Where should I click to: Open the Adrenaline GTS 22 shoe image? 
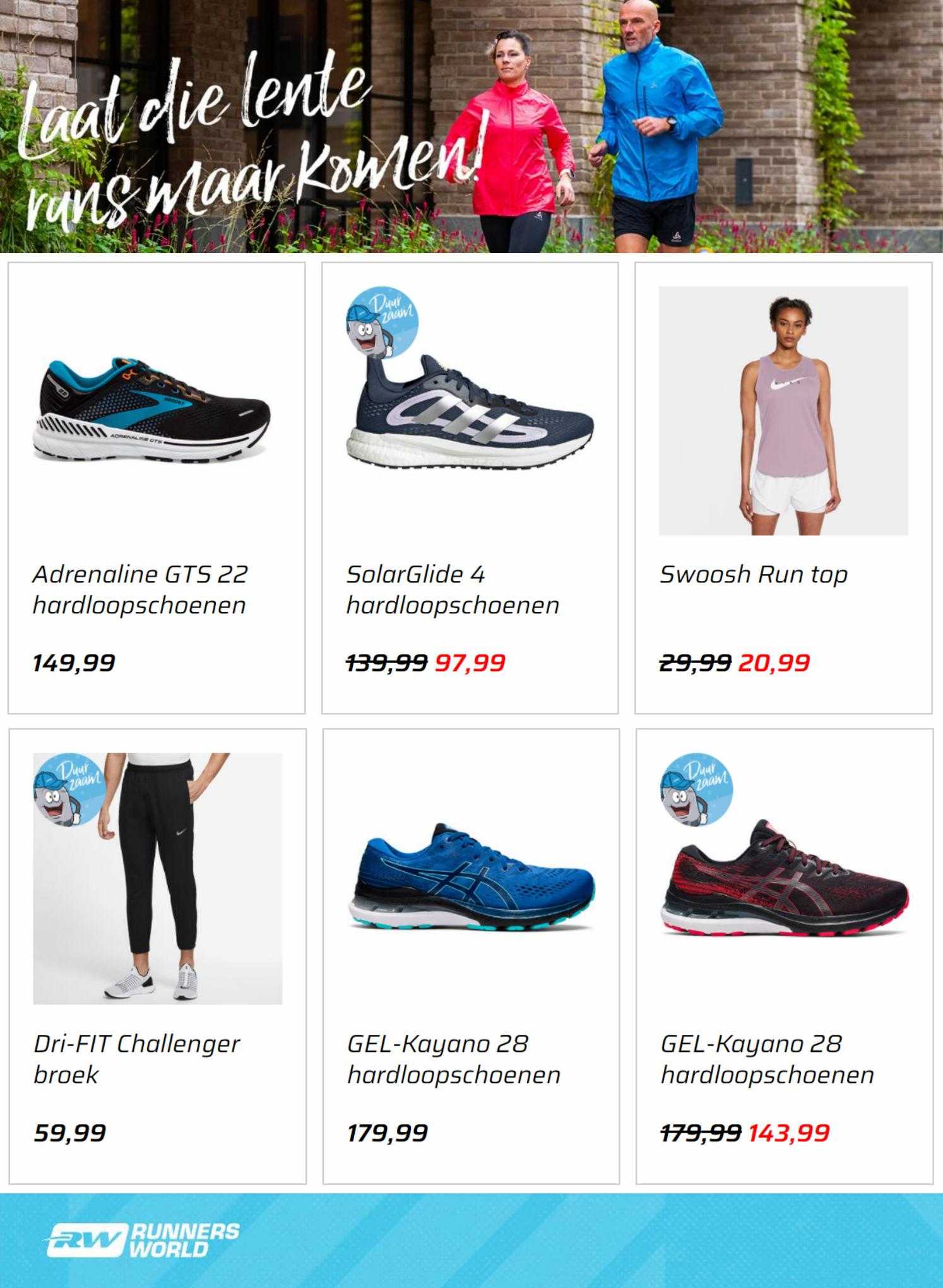[152, 411]
